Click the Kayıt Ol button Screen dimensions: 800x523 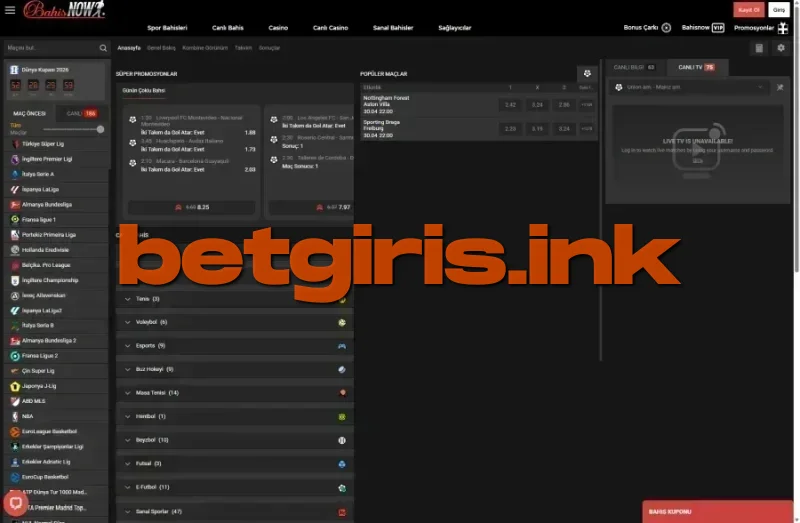pos(748,10)
